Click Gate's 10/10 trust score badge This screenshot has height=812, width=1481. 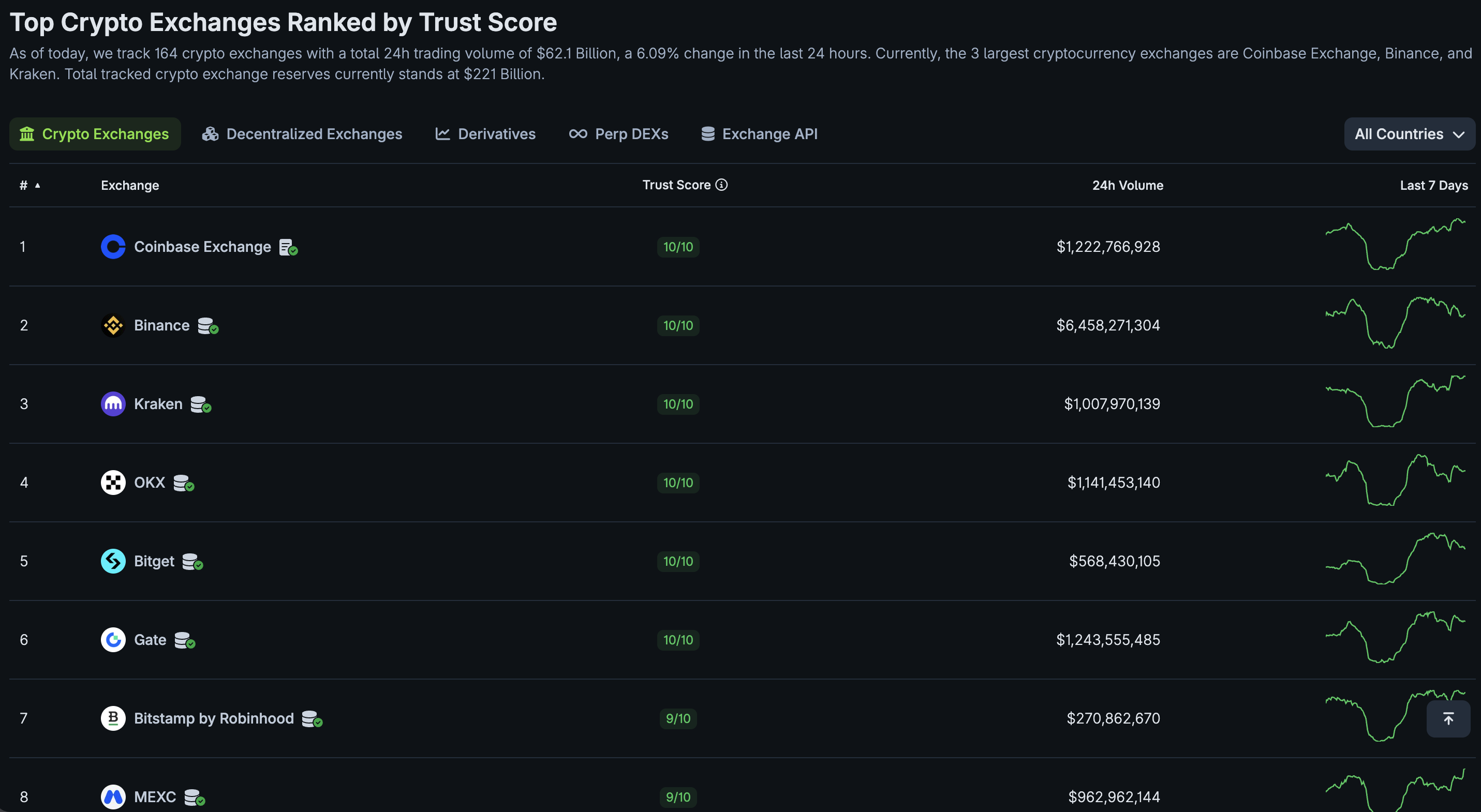(678, 640)
